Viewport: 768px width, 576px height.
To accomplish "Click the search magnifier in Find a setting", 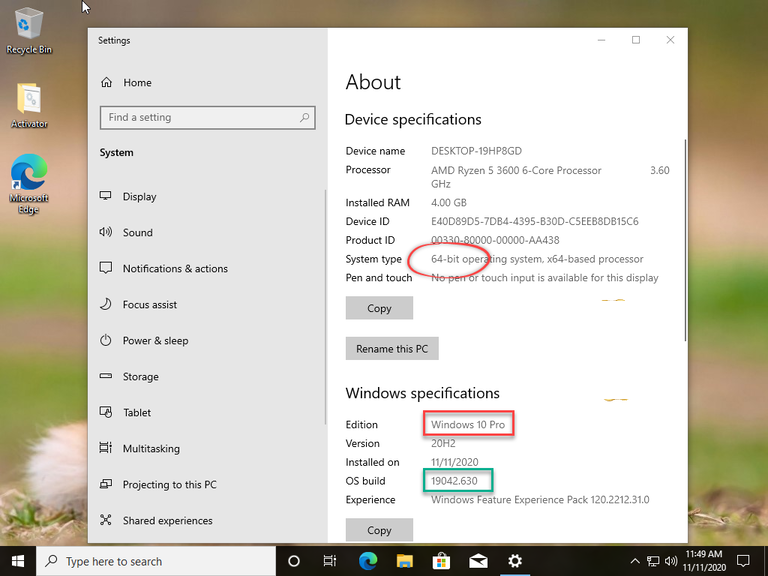I will (x=305, y=118).
